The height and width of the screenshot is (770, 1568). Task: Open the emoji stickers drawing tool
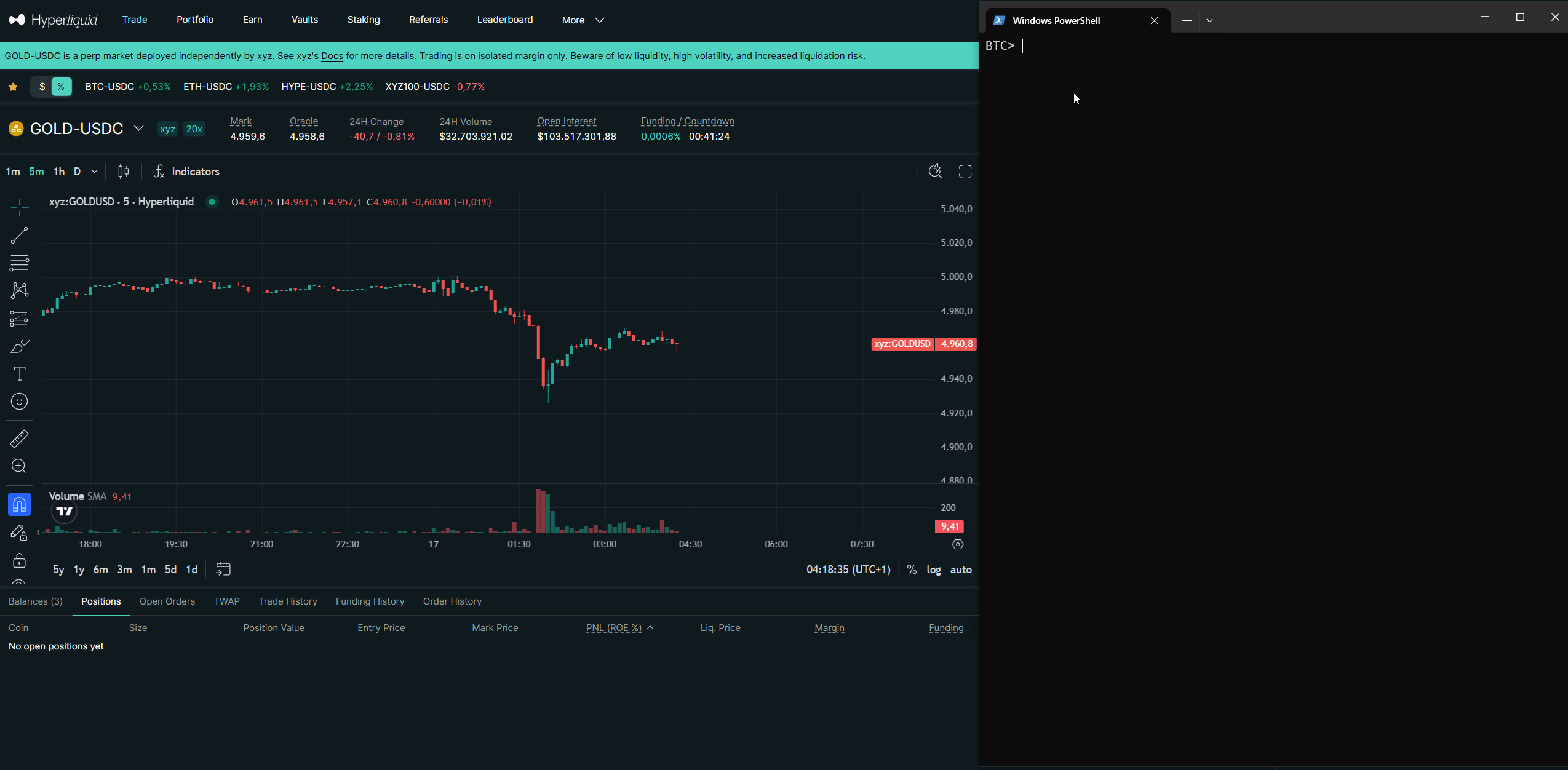18,402
